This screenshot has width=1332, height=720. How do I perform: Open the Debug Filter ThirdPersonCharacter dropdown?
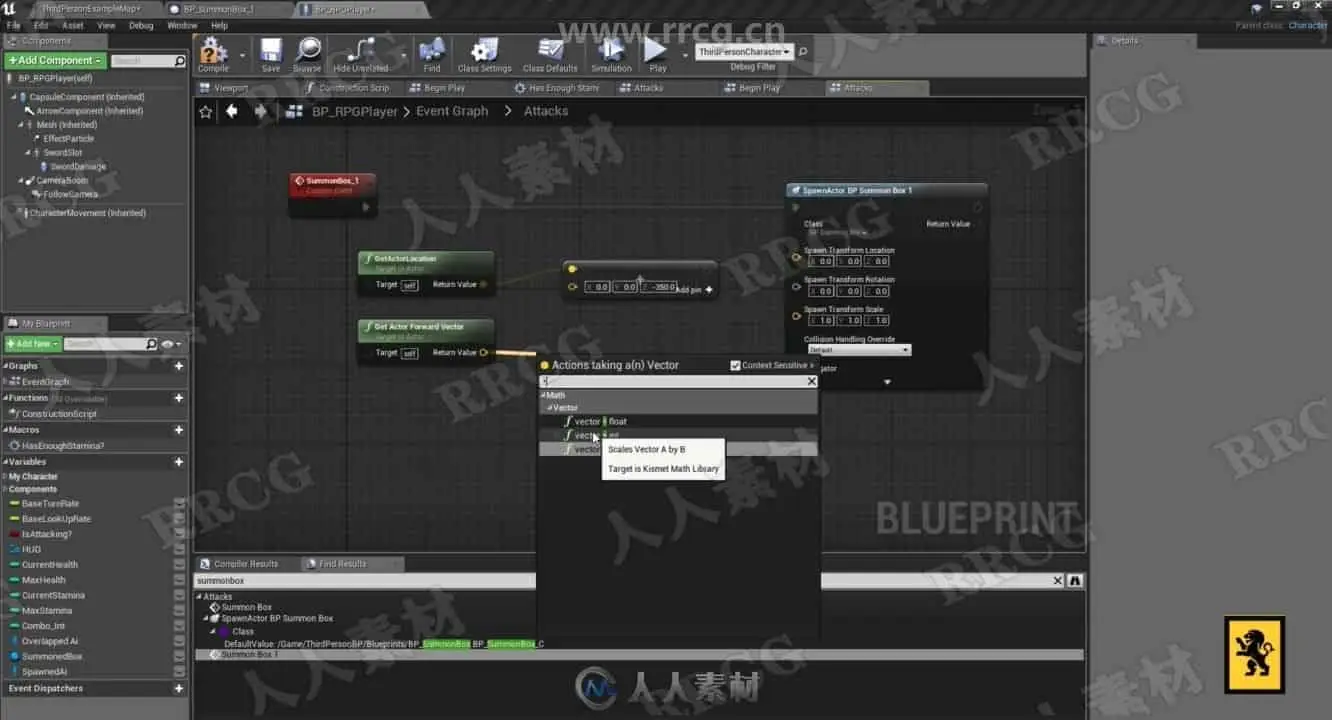(744, 51)
